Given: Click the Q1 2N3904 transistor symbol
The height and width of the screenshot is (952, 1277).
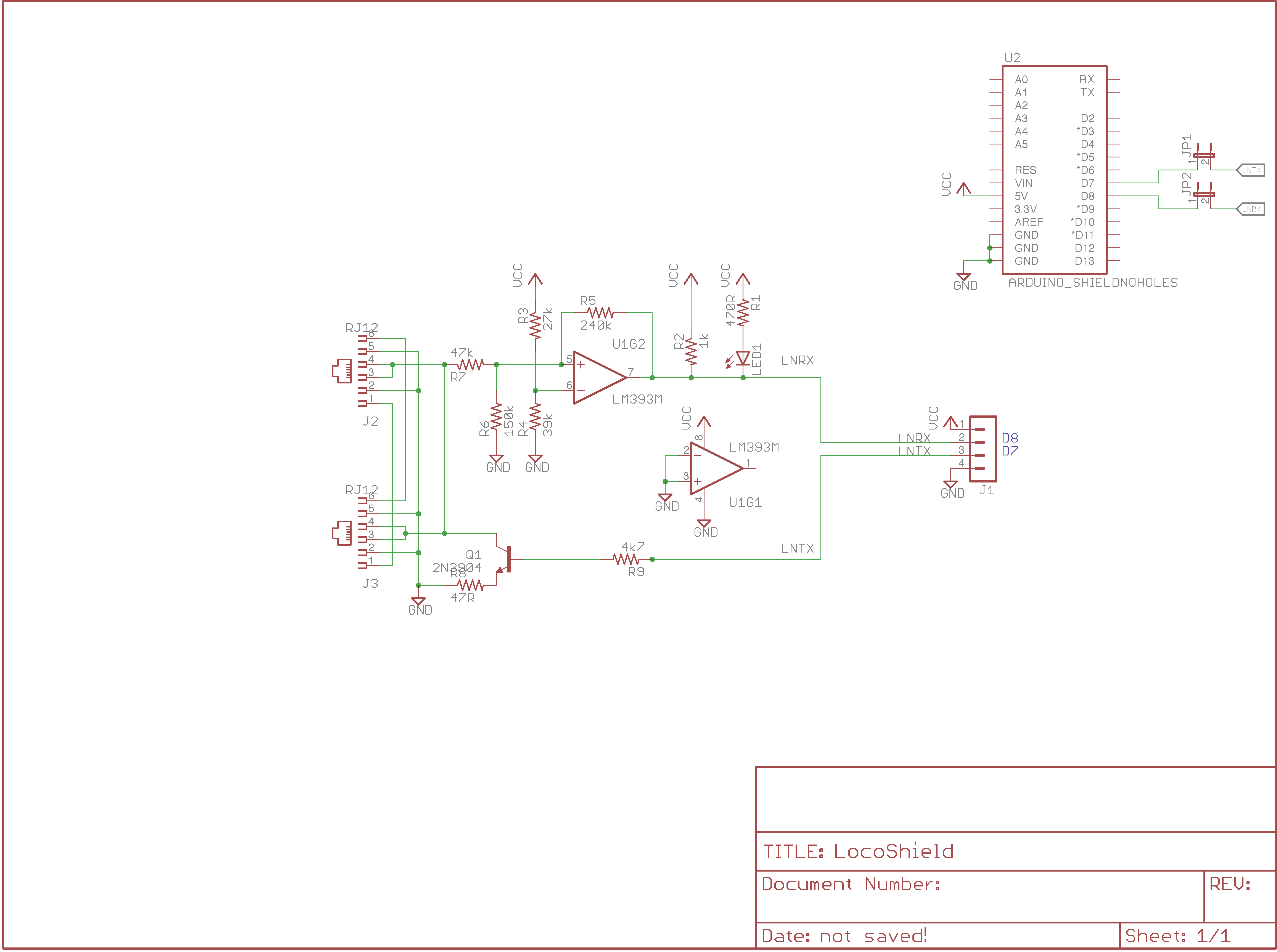Looking at the screenshot, I should 504,559.
